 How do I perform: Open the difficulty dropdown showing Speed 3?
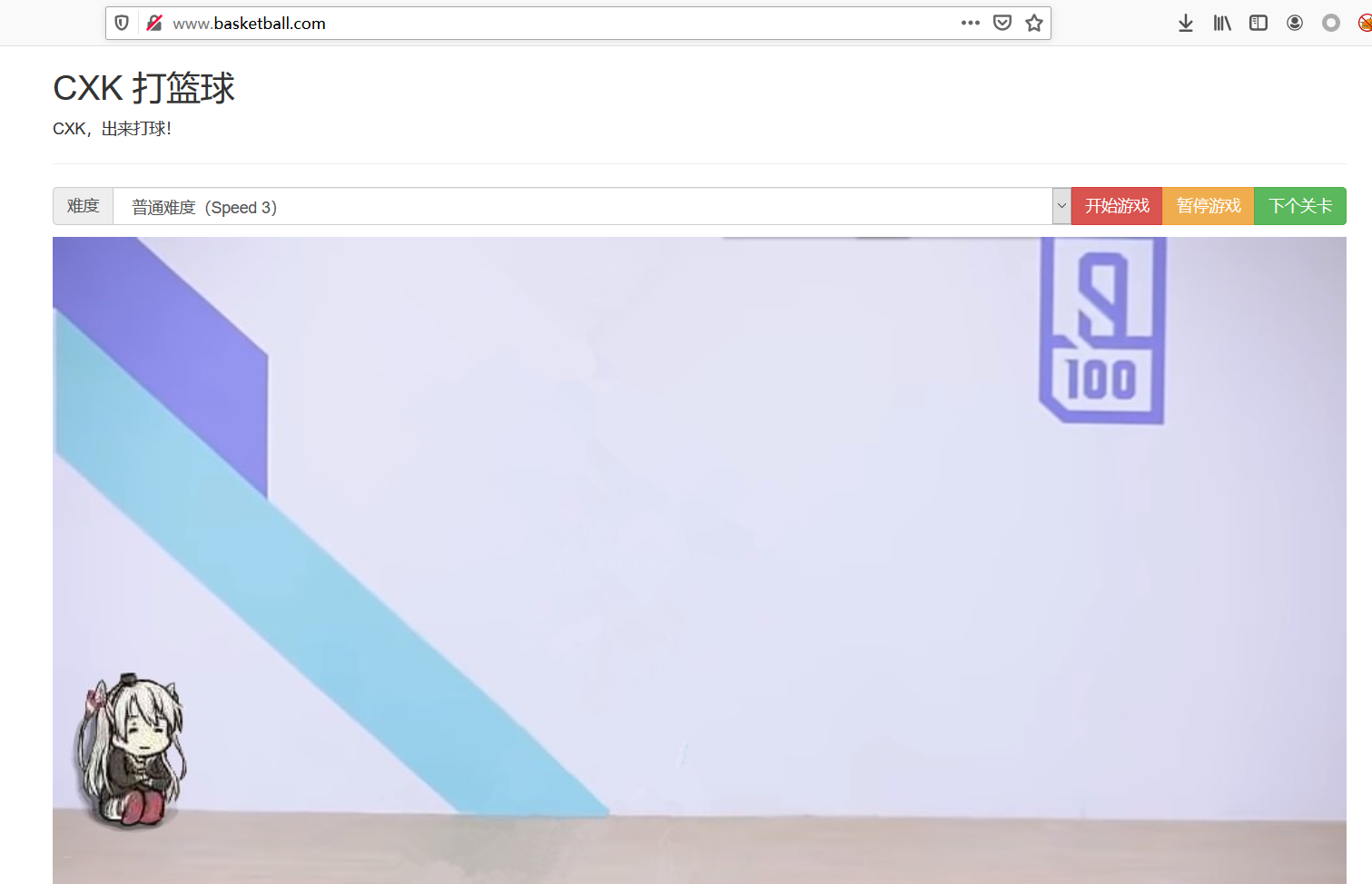pyautogui.click(x=581, y=207)
